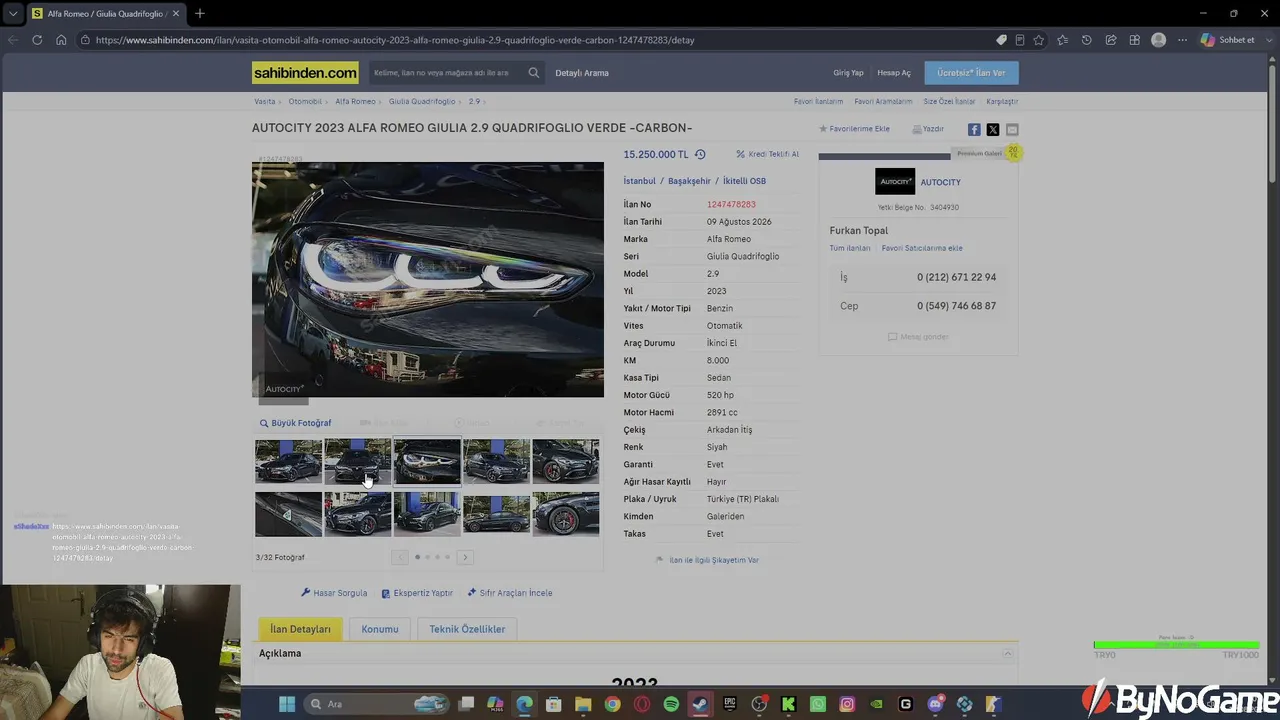Image resolution: width=1280 pixels, height=720 pixels.
Task: Click Kredi Teklifi Al link
Action: pyautogui.click(x=768, y=155)
